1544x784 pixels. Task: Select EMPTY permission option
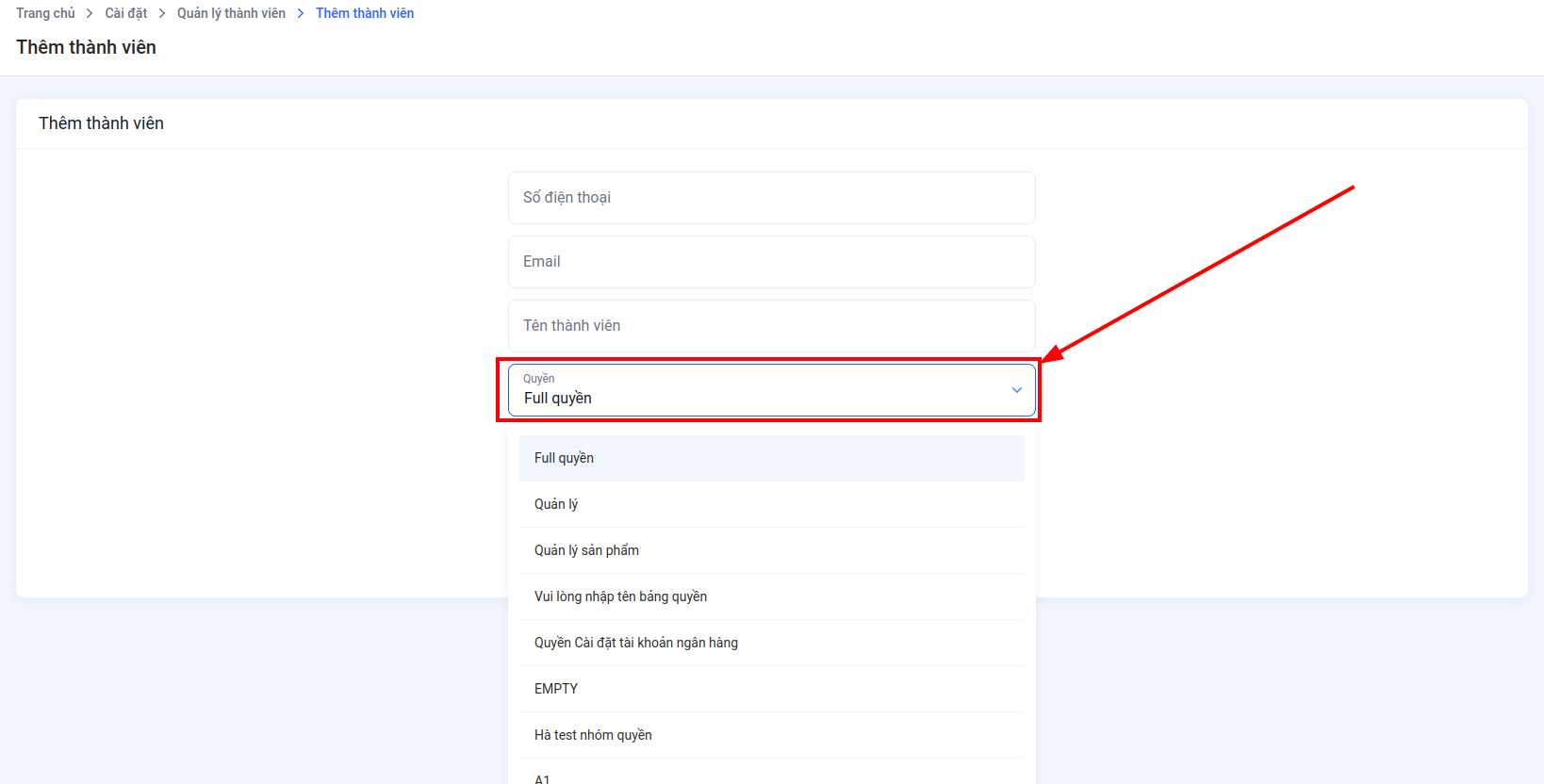pos(771,689)
